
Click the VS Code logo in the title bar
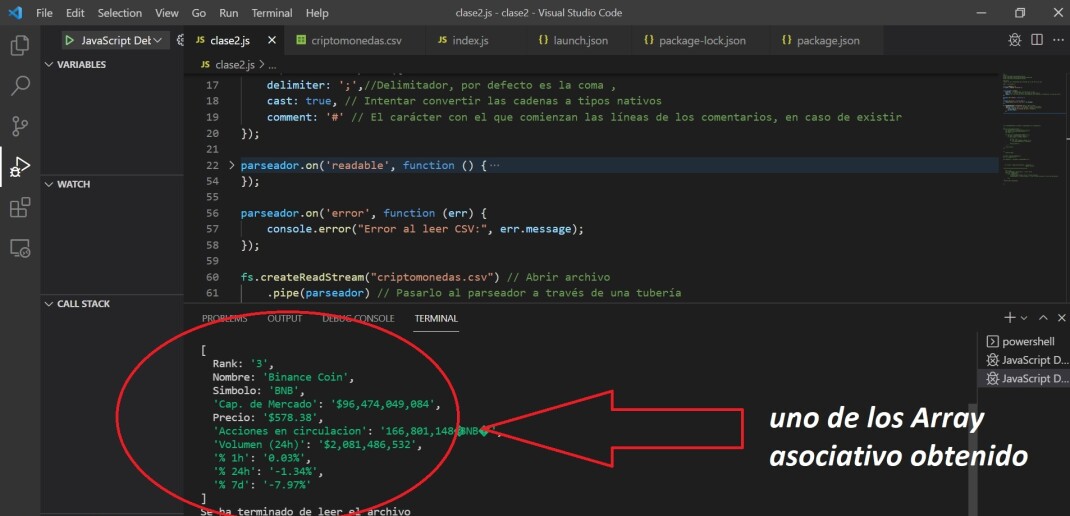(15, 12)
